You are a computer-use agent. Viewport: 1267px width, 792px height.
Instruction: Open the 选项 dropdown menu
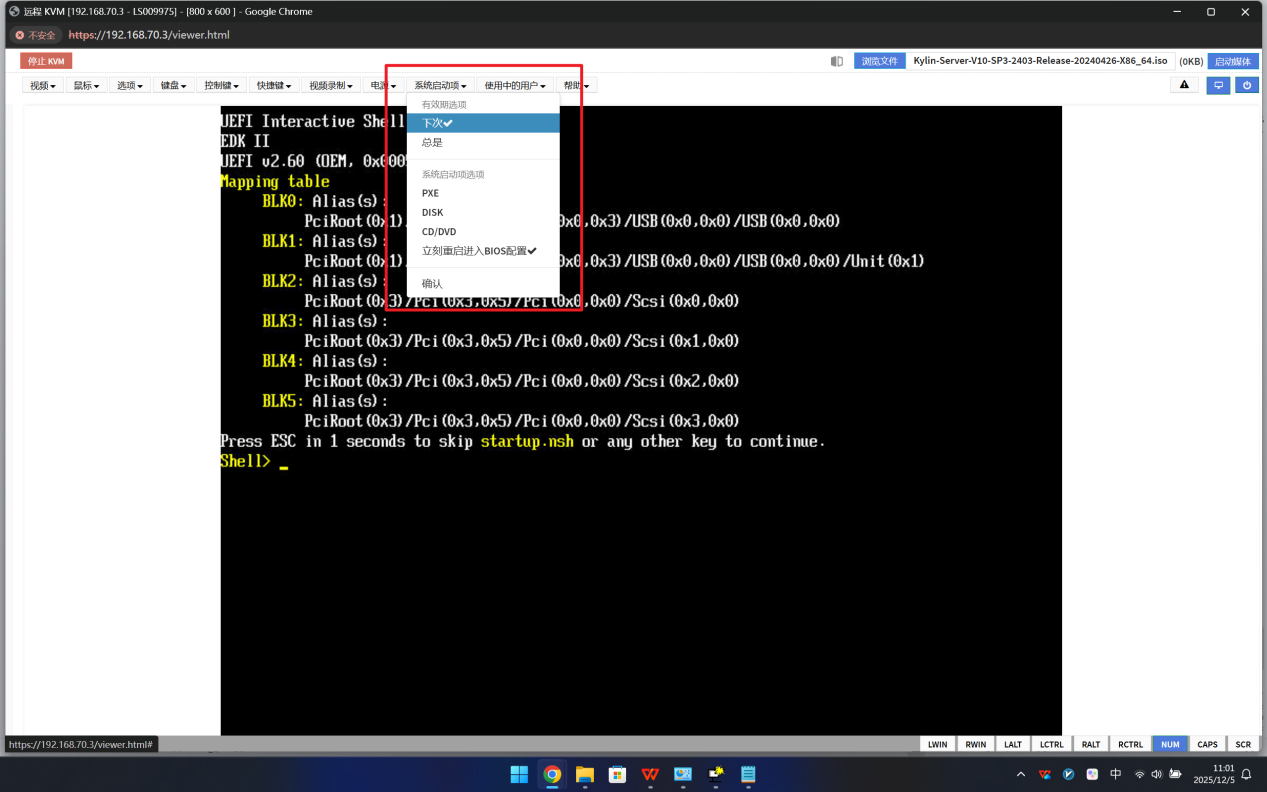(x=130, y=86)
